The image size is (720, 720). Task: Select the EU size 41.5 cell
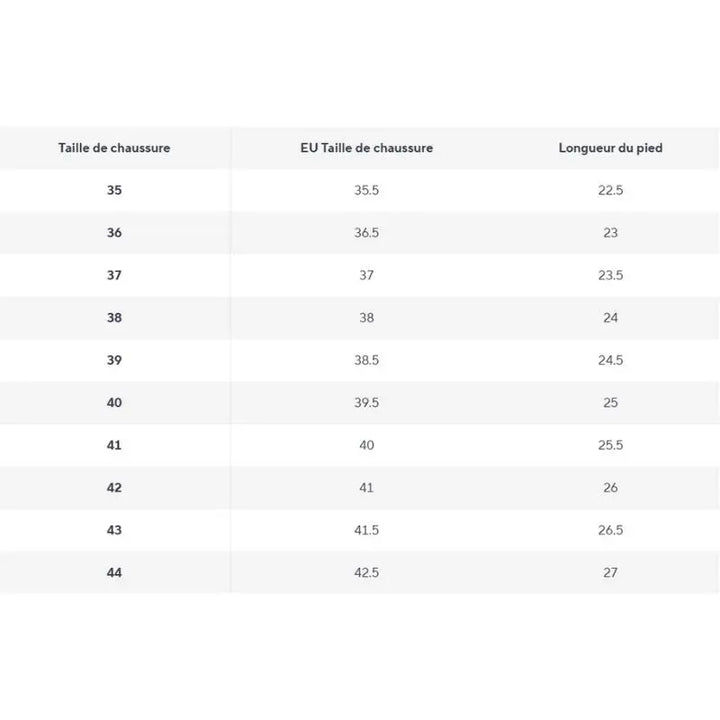pyautogui.click(x=366, y=530)
